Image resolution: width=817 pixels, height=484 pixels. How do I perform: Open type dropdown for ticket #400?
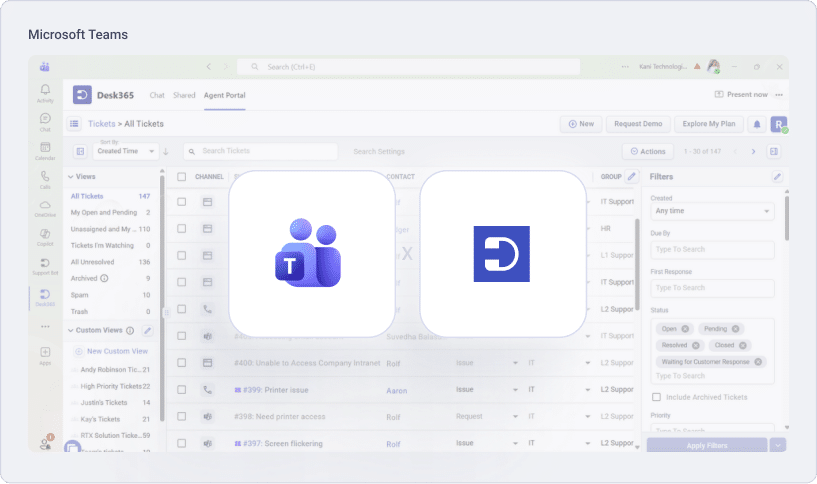(x=515, y=363)
